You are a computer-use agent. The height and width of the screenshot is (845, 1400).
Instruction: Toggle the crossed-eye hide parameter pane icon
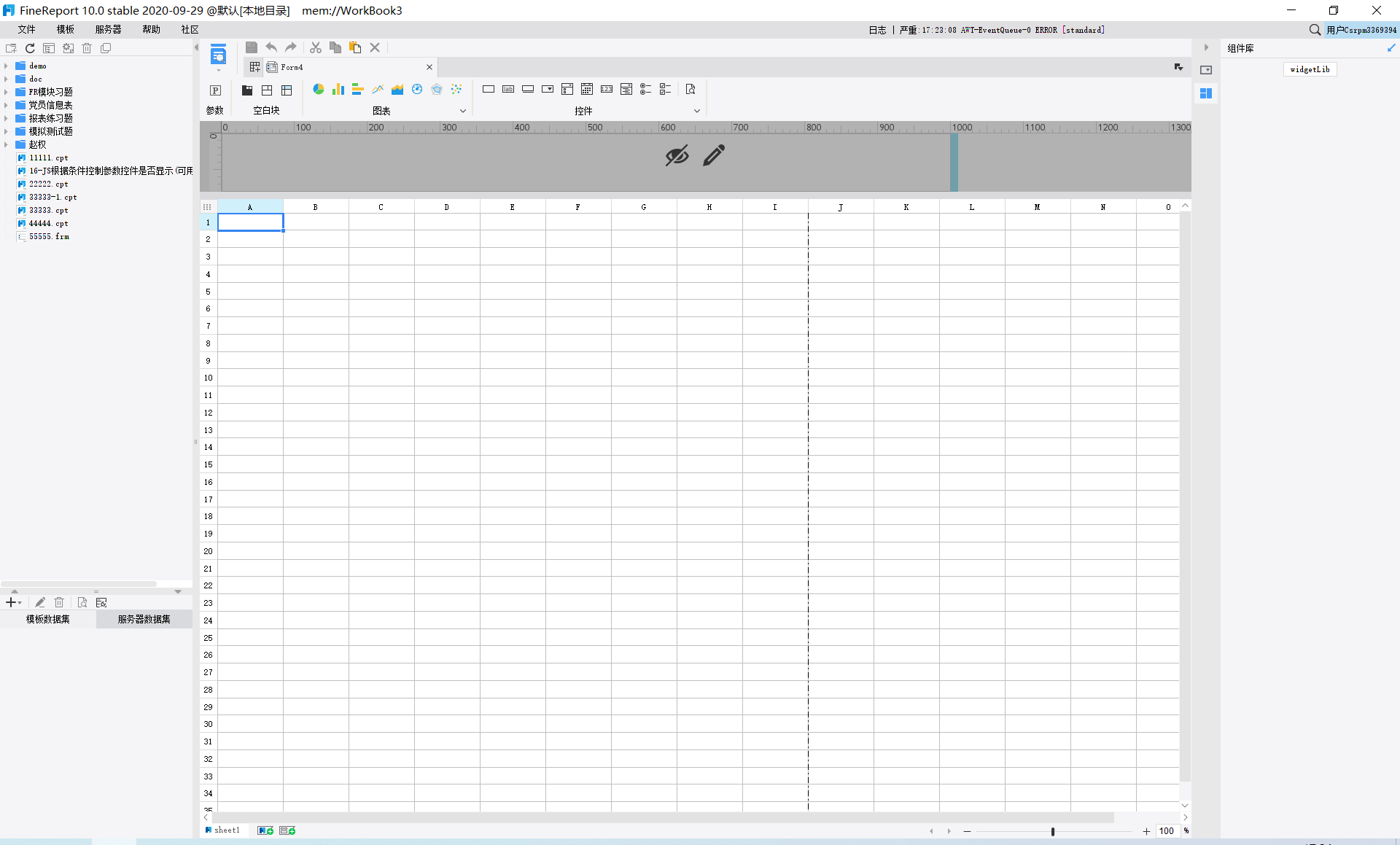click(677, 155)
